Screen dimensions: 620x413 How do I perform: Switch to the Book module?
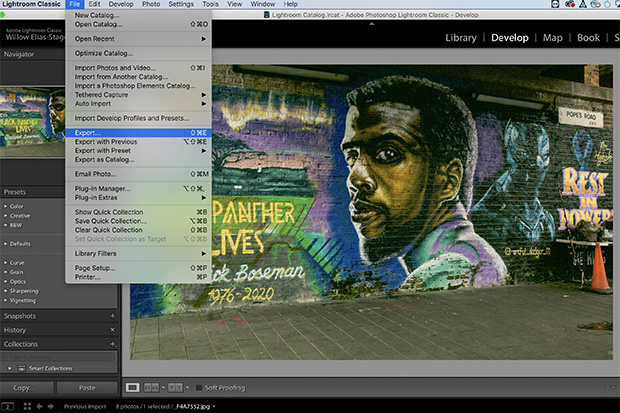point(588,38)
